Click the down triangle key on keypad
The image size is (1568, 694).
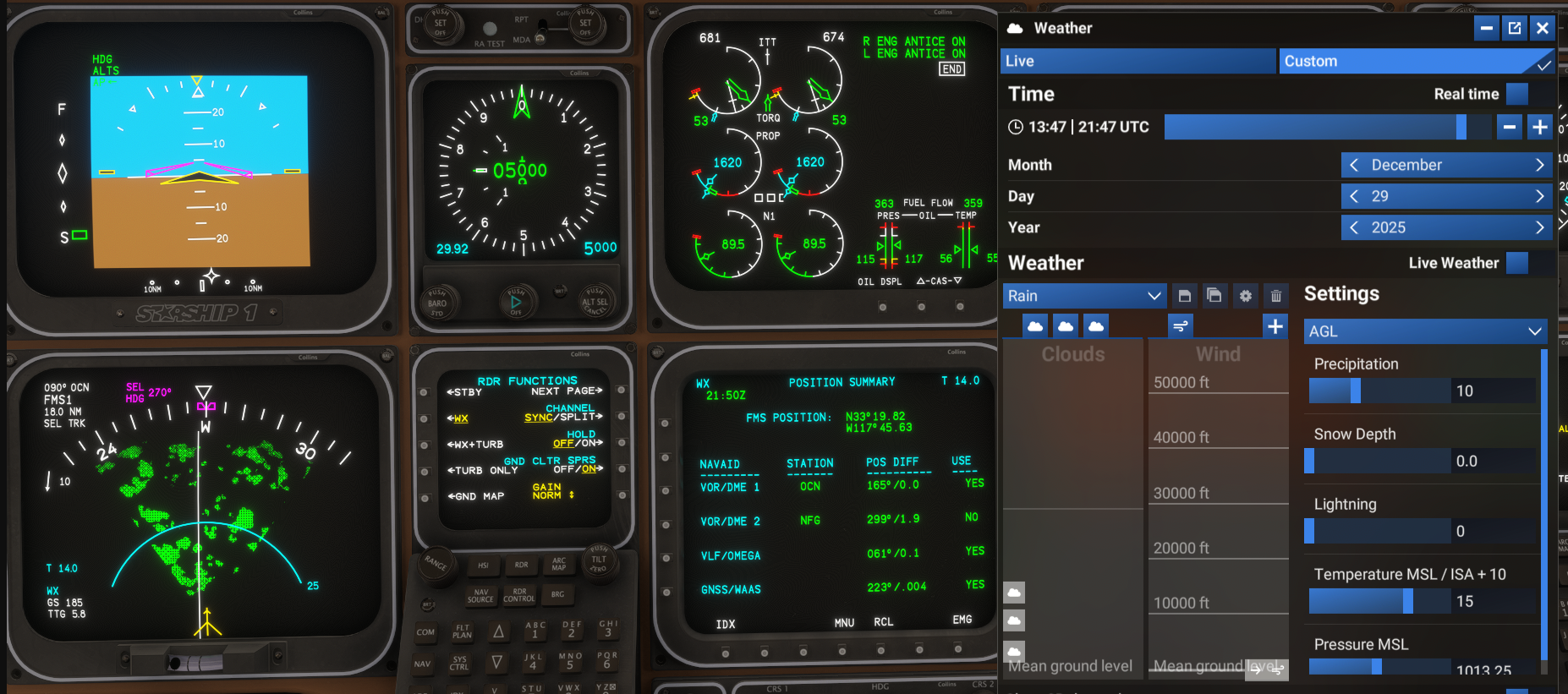(496, 662)
